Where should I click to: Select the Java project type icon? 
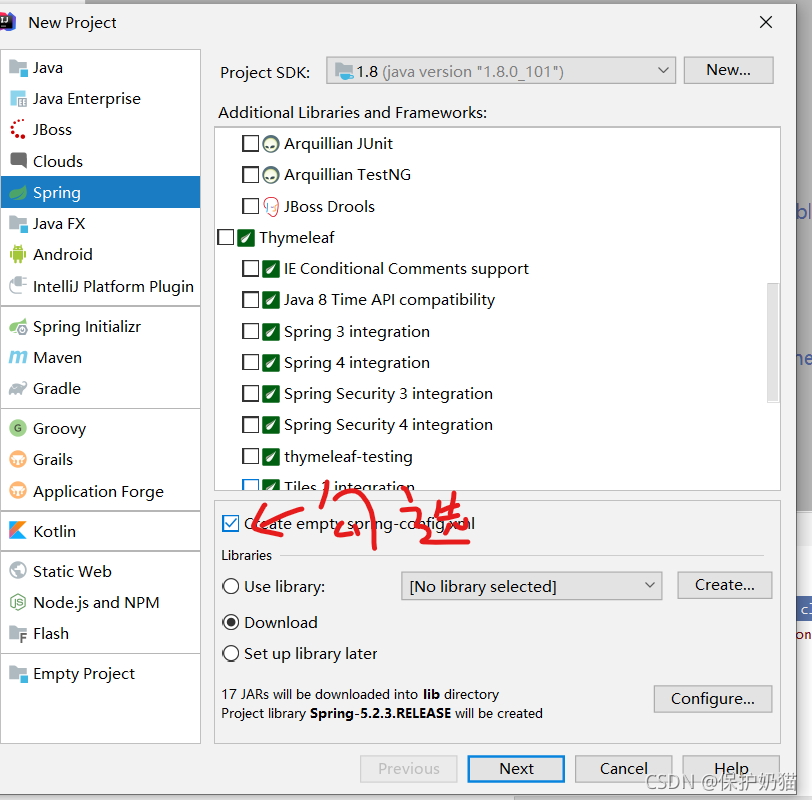[19, 68]
